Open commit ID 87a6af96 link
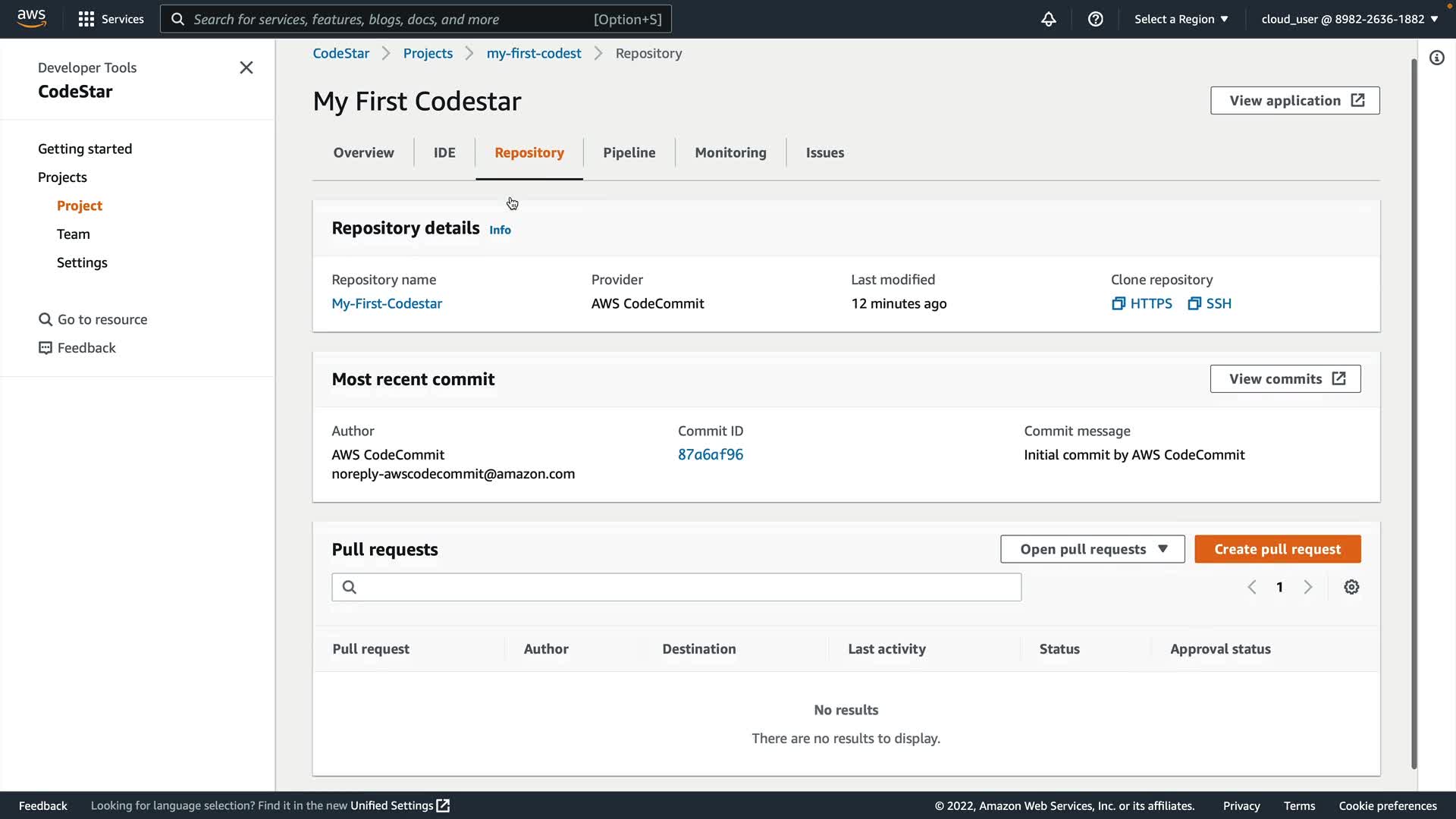The width and height of the screenshot is (1456, 819). [710, 454]
